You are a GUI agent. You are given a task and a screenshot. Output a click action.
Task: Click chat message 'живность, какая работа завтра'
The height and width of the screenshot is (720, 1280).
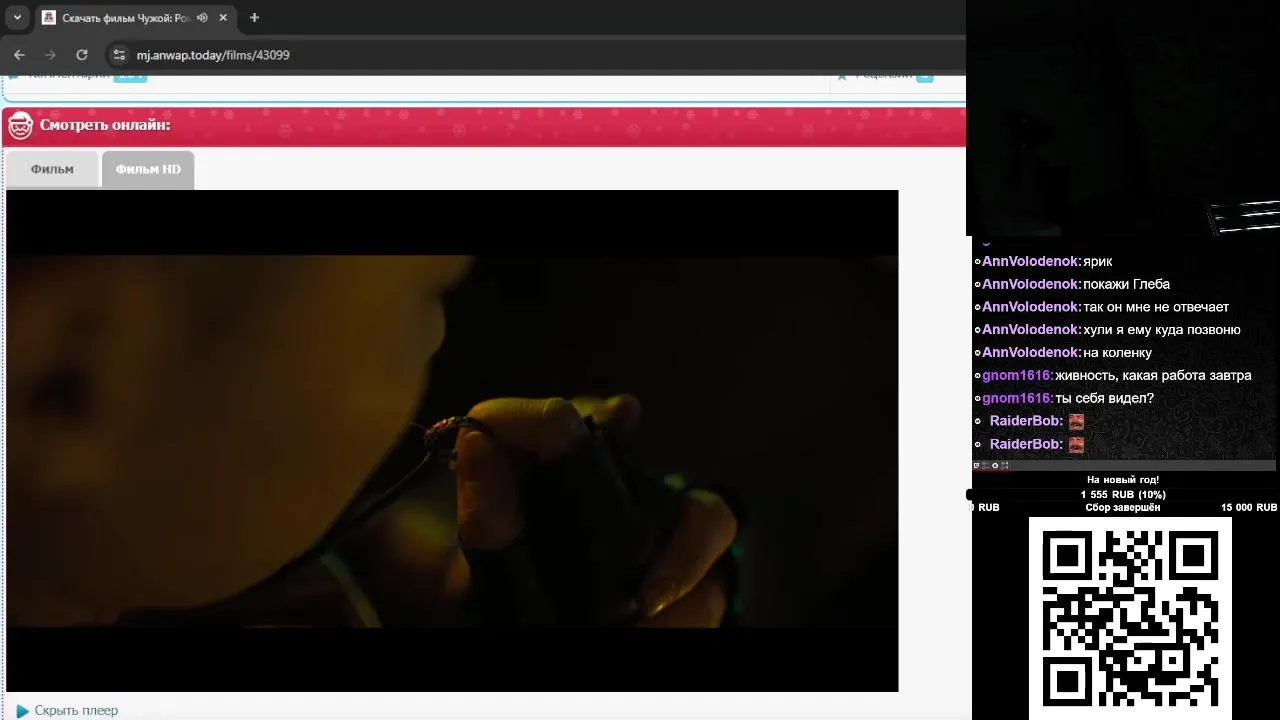1153,376
